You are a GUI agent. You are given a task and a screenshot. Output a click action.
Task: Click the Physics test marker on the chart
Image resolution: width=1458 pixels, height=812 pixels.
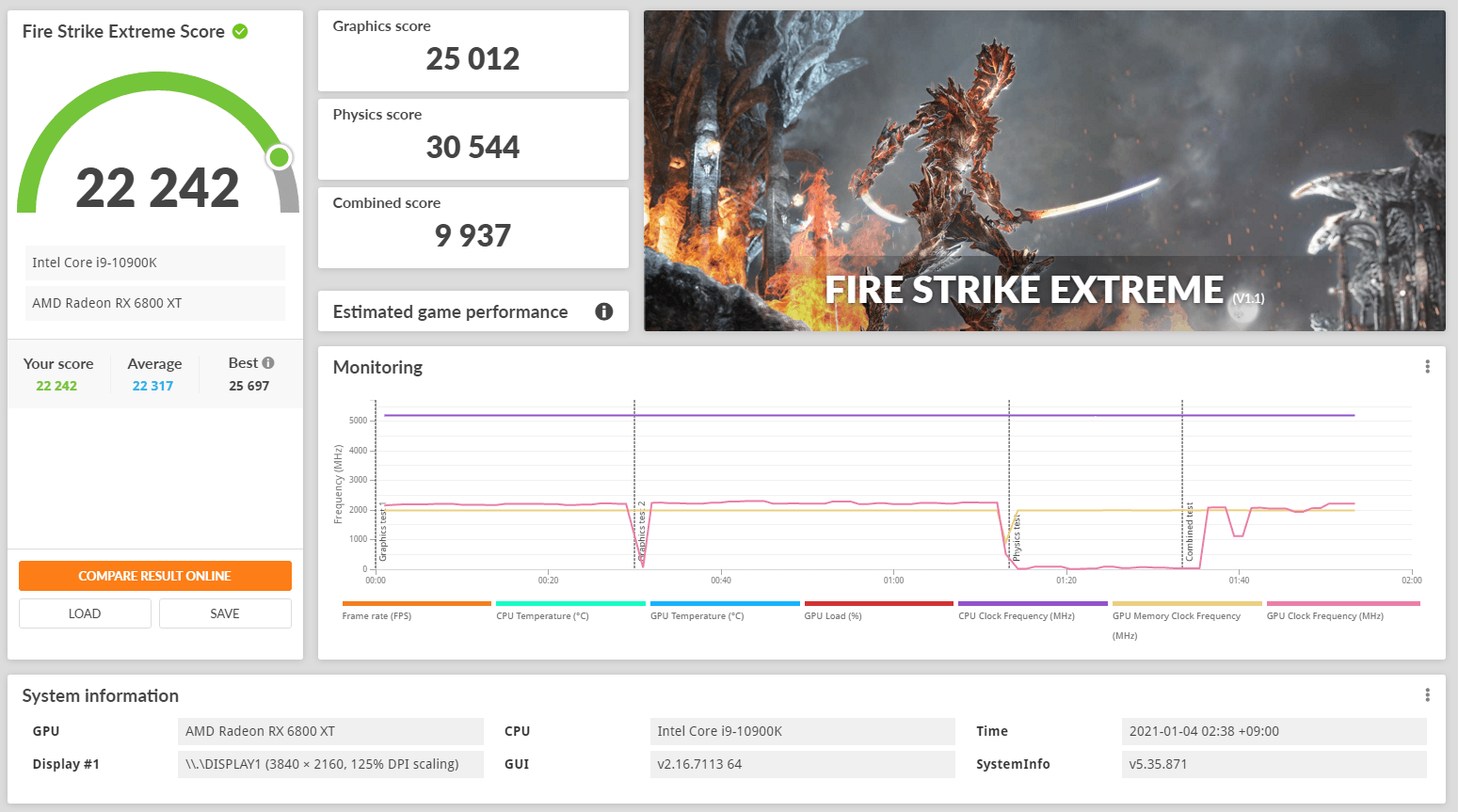tap(1017, 538)
